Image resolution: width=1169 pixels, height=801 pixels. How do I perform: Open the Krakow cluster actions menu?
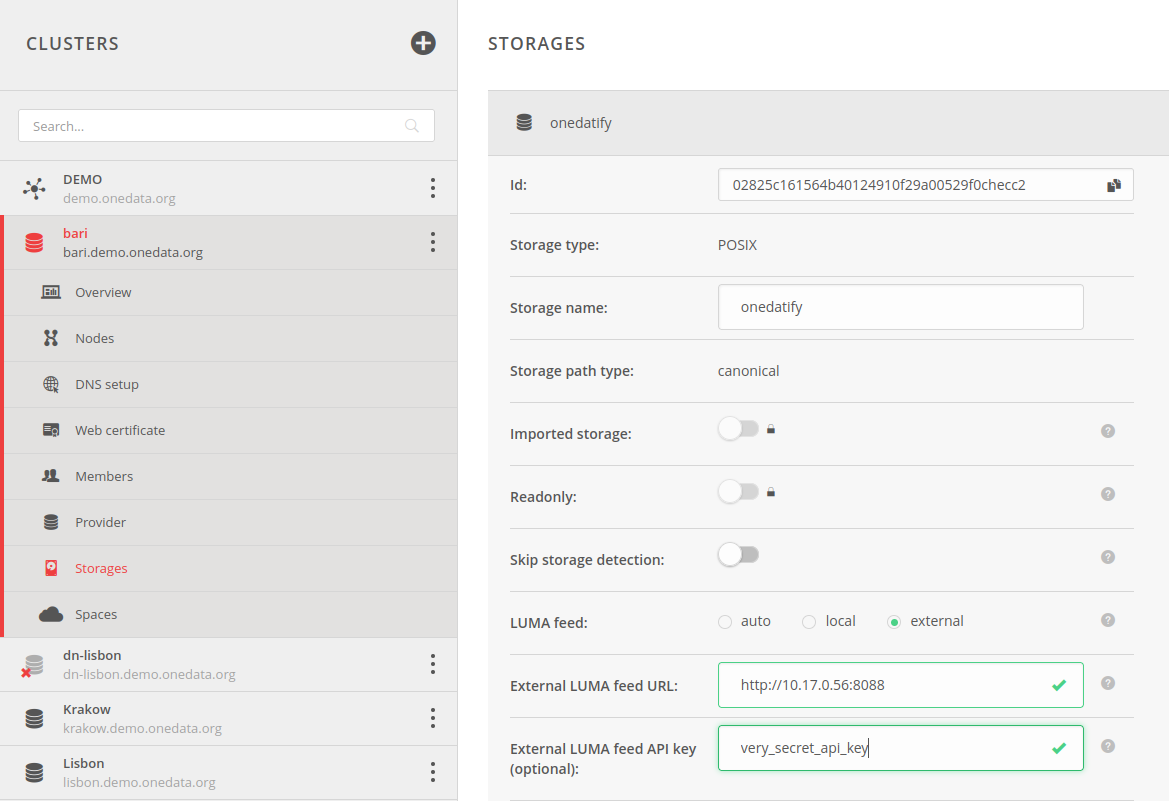click(x=432, y=718)
